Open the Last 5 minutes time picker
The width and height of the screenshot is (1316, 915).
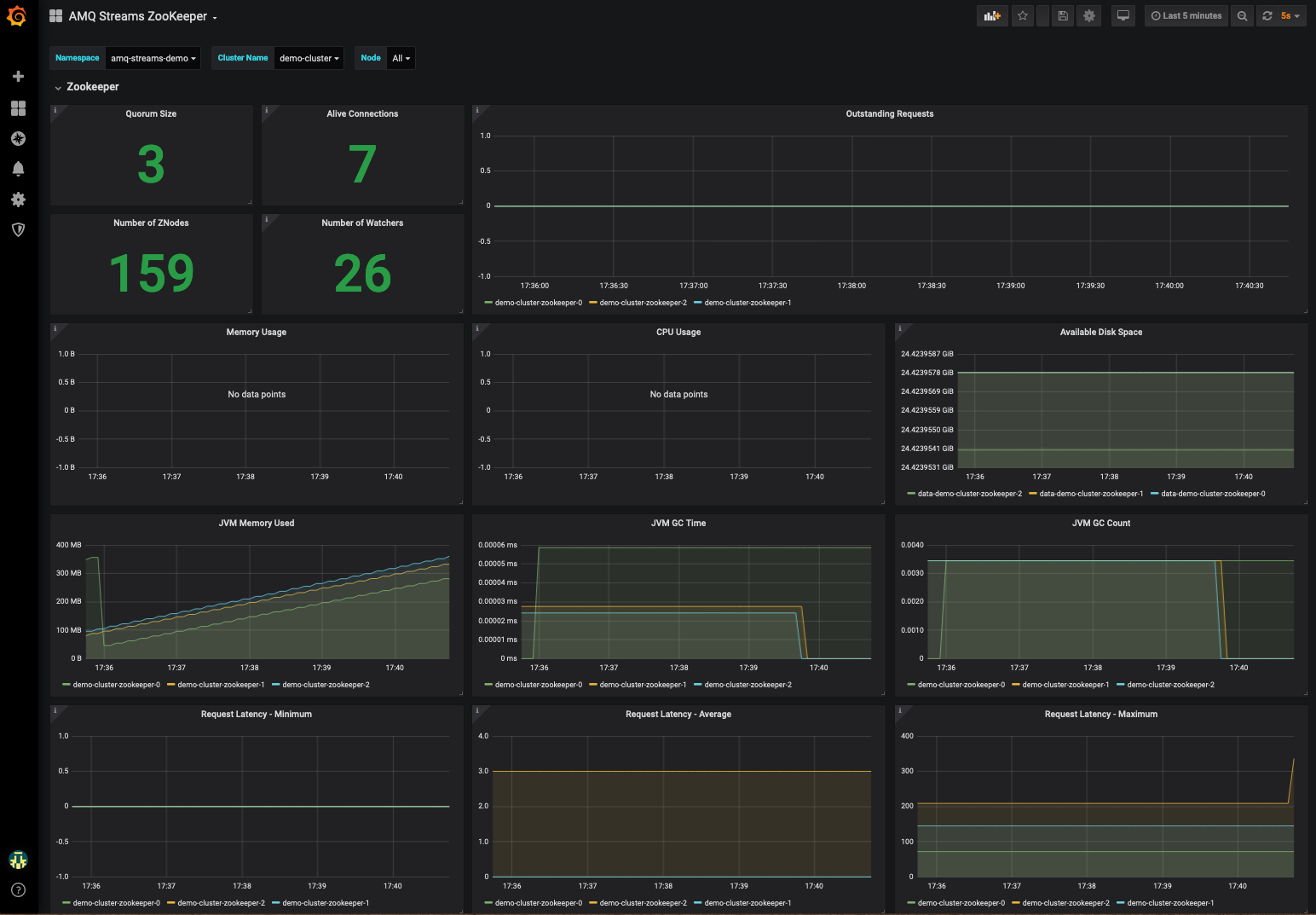pyautogui.click(x=1186, y=16)
